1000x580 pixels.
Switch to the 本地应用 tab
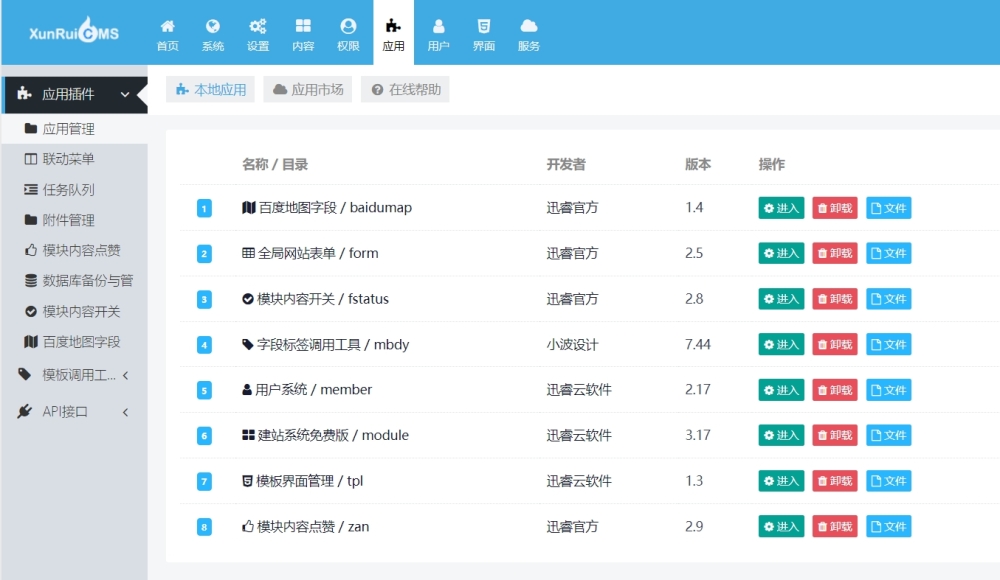point(210,89)
